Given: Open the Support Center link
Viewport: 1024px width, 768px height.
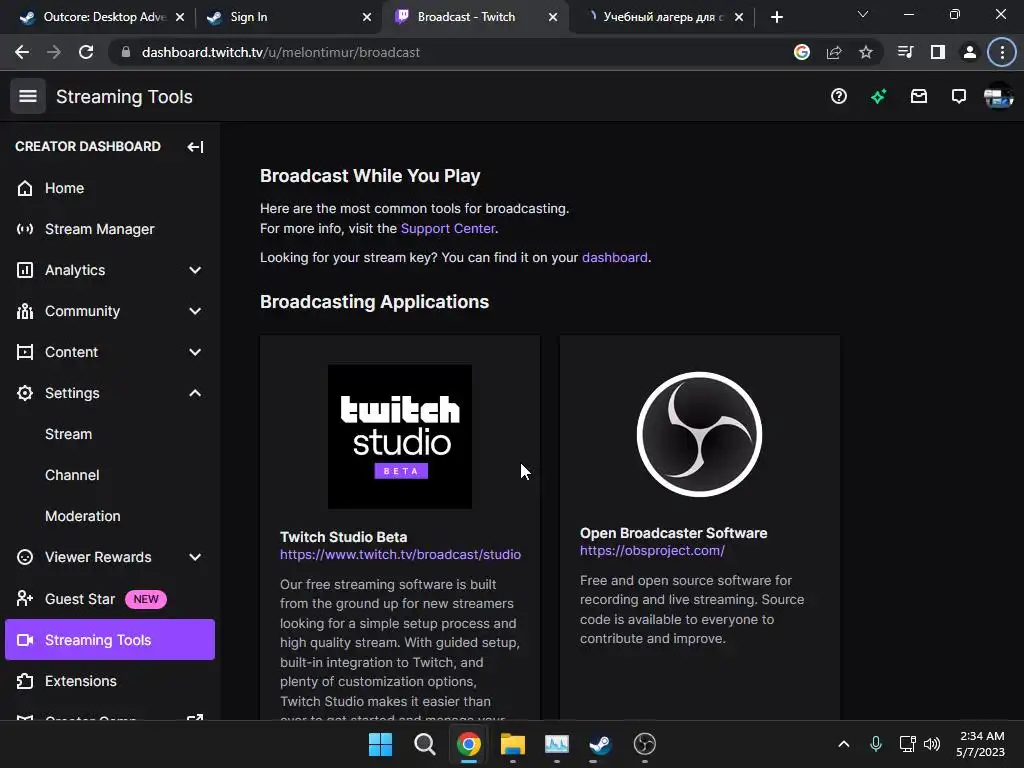Looking at the screenshot, I should (447, 229).
